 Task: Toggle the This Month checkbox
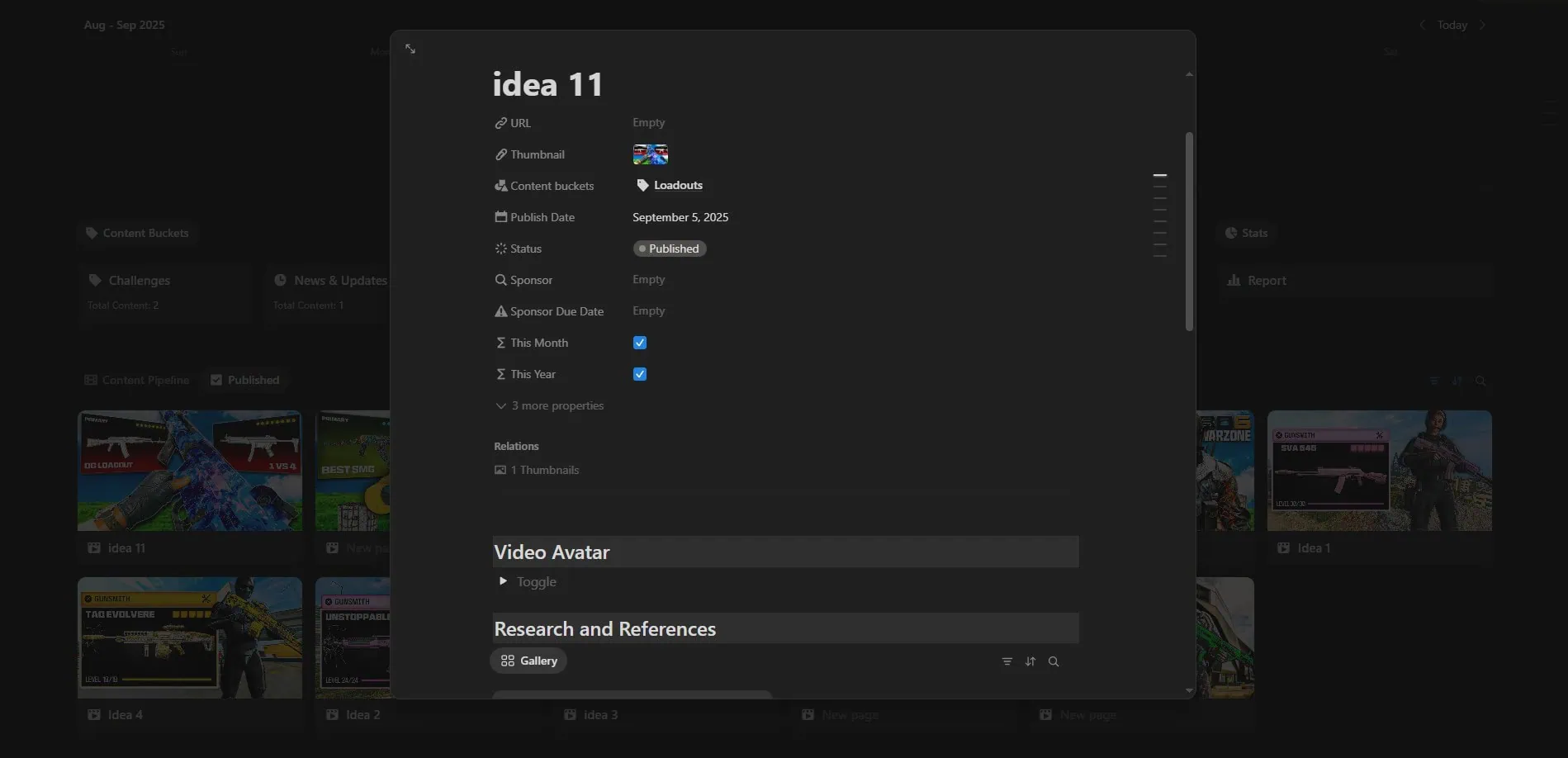click(x=640, y=343)
